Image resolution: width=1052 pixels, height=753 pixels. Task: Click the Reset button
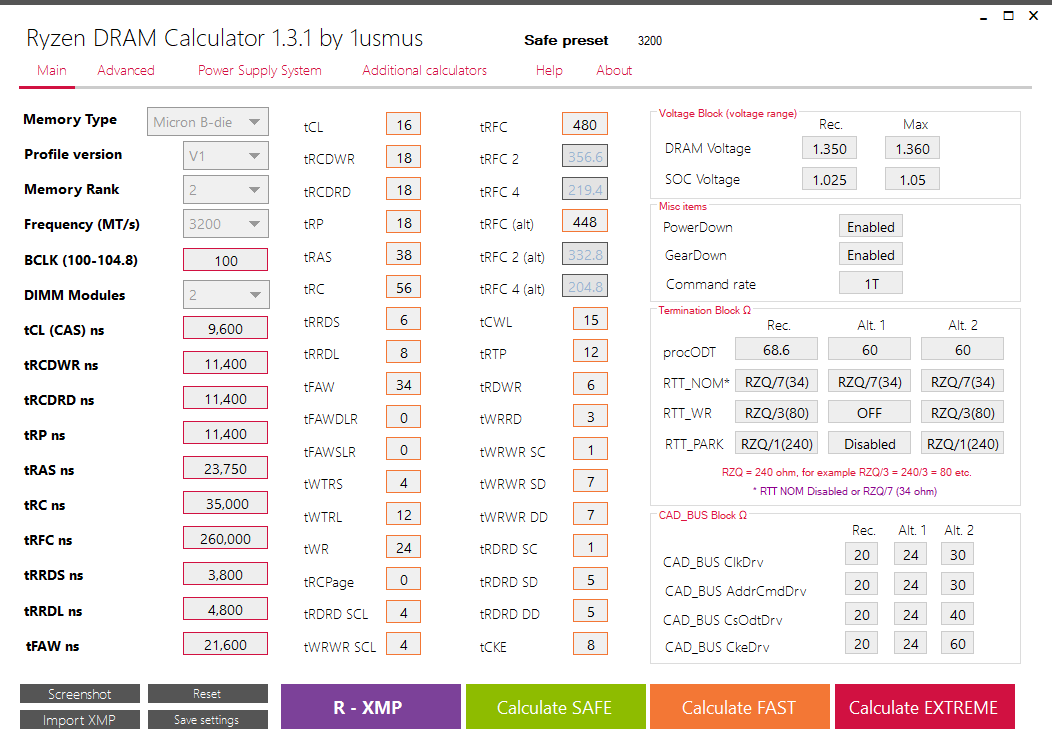[207, 694]
